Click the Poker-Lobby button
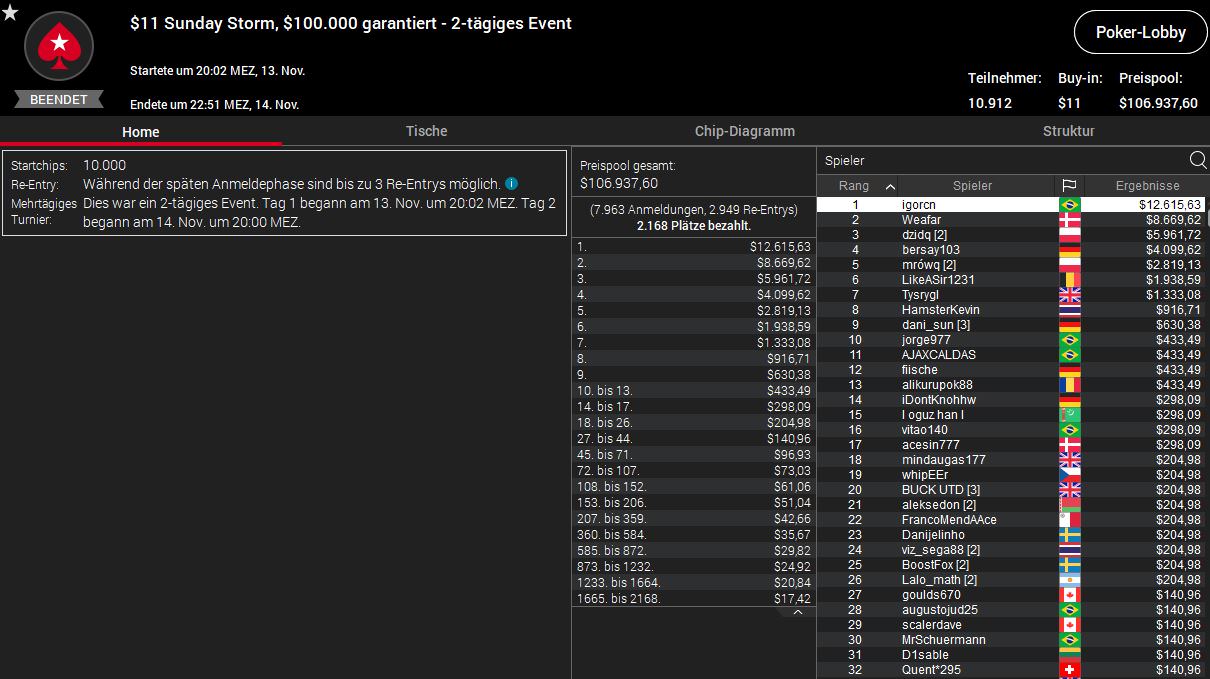This screenshot has width=1210, height=679. click(x=1140, y=32)
